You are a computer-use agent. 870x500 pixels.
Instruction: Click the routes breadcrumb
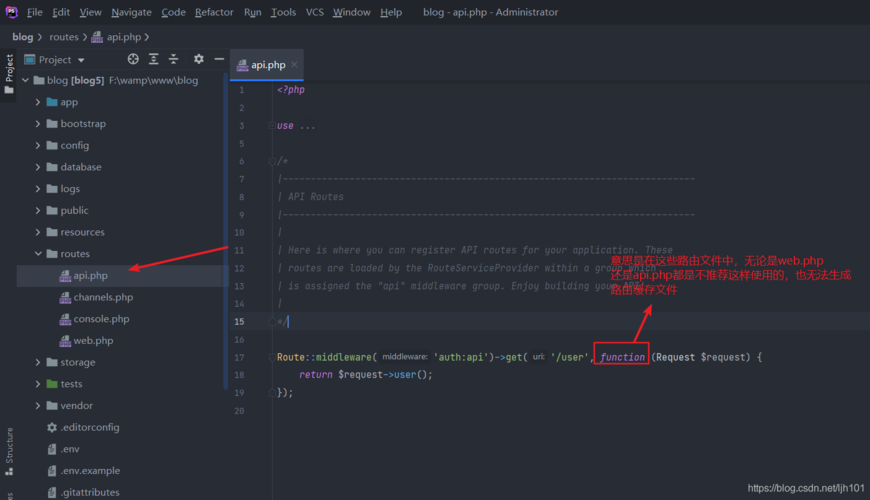[x=64, y=37]
